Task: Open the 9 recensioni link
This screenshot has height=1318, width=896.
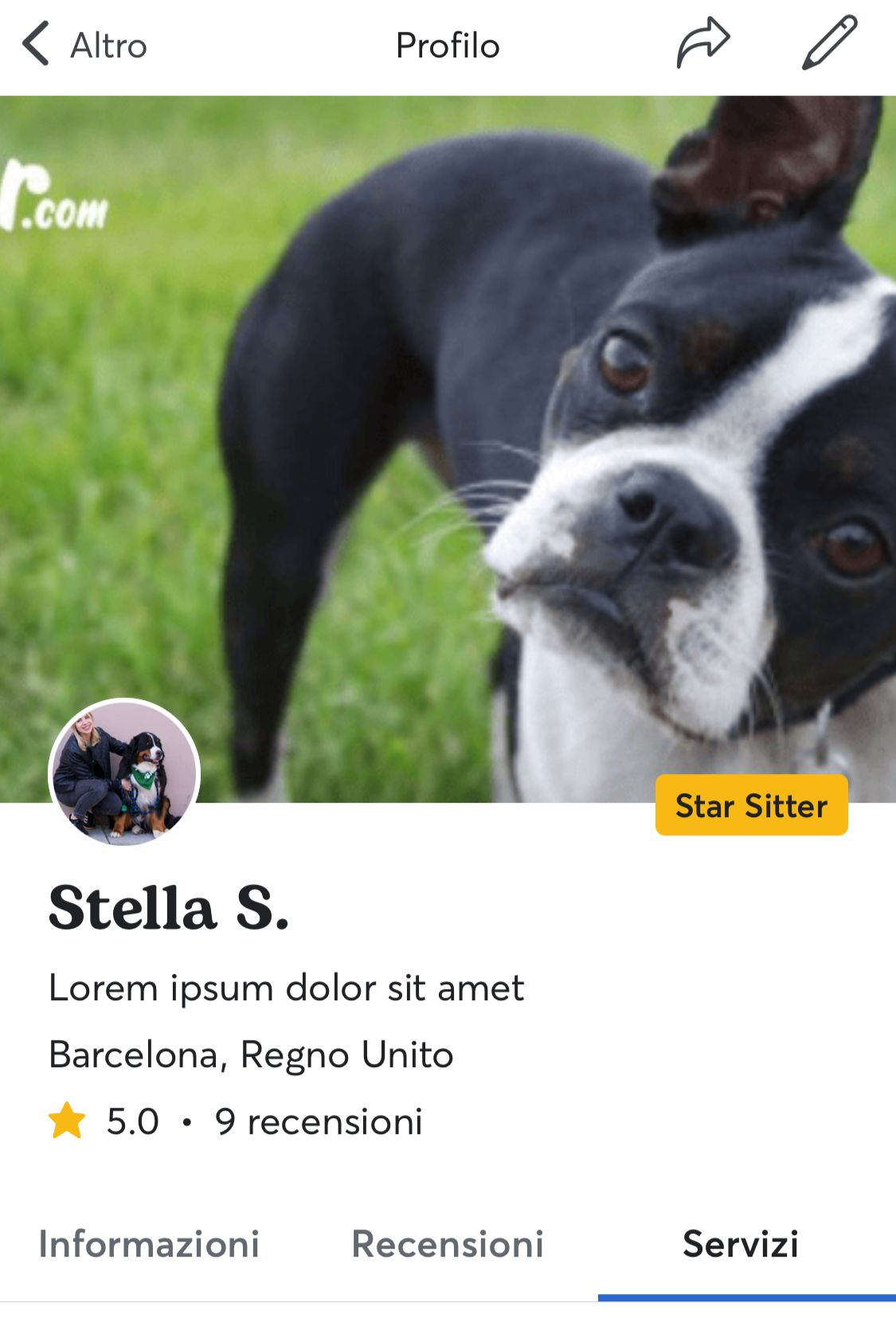Action: [x=319, y=1121]
